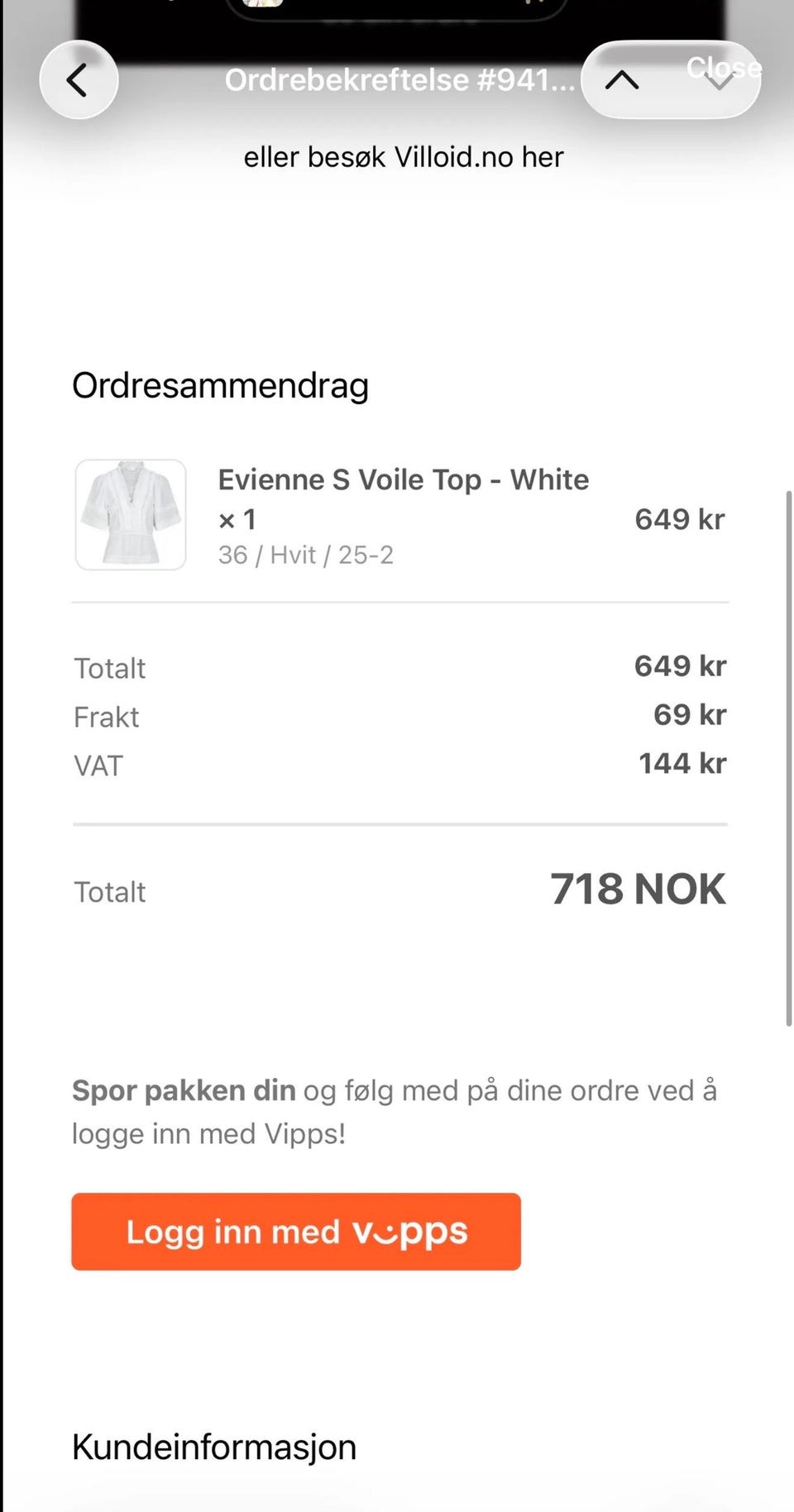The image size is (794, 1512).
Task: Click the vertical scrollbar on the right
Action: click(x=789, y=758)
